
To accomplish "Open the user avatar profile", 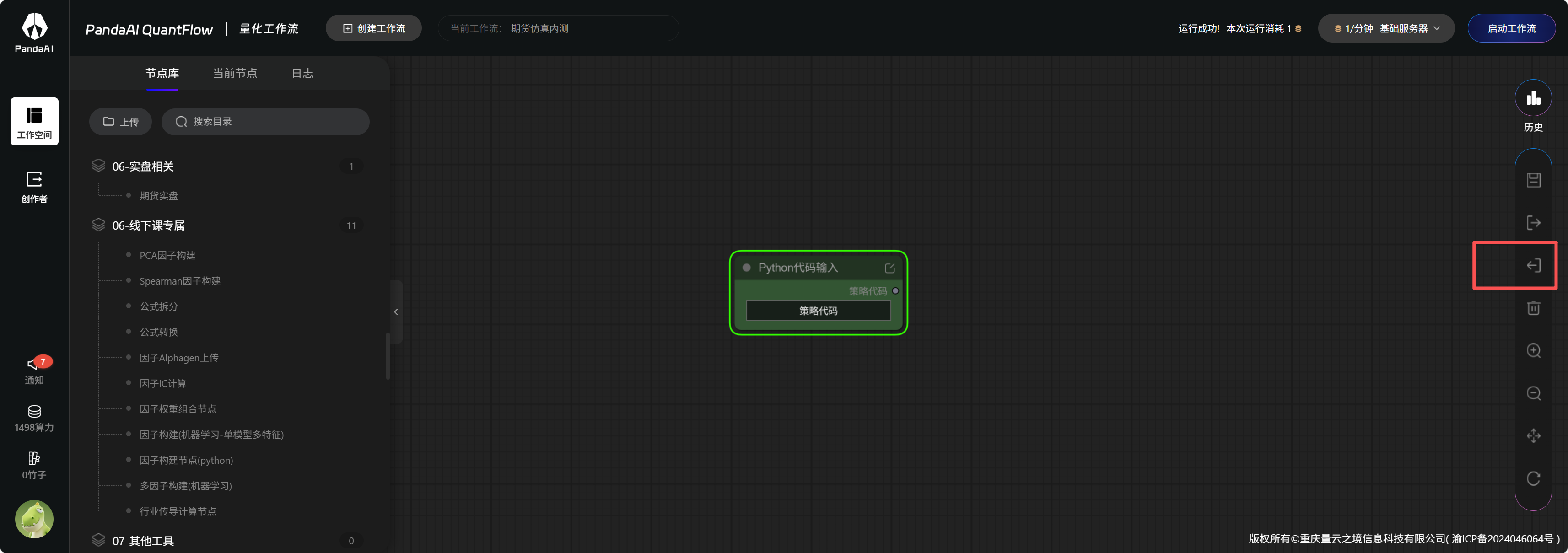I will tap(34, 519).
